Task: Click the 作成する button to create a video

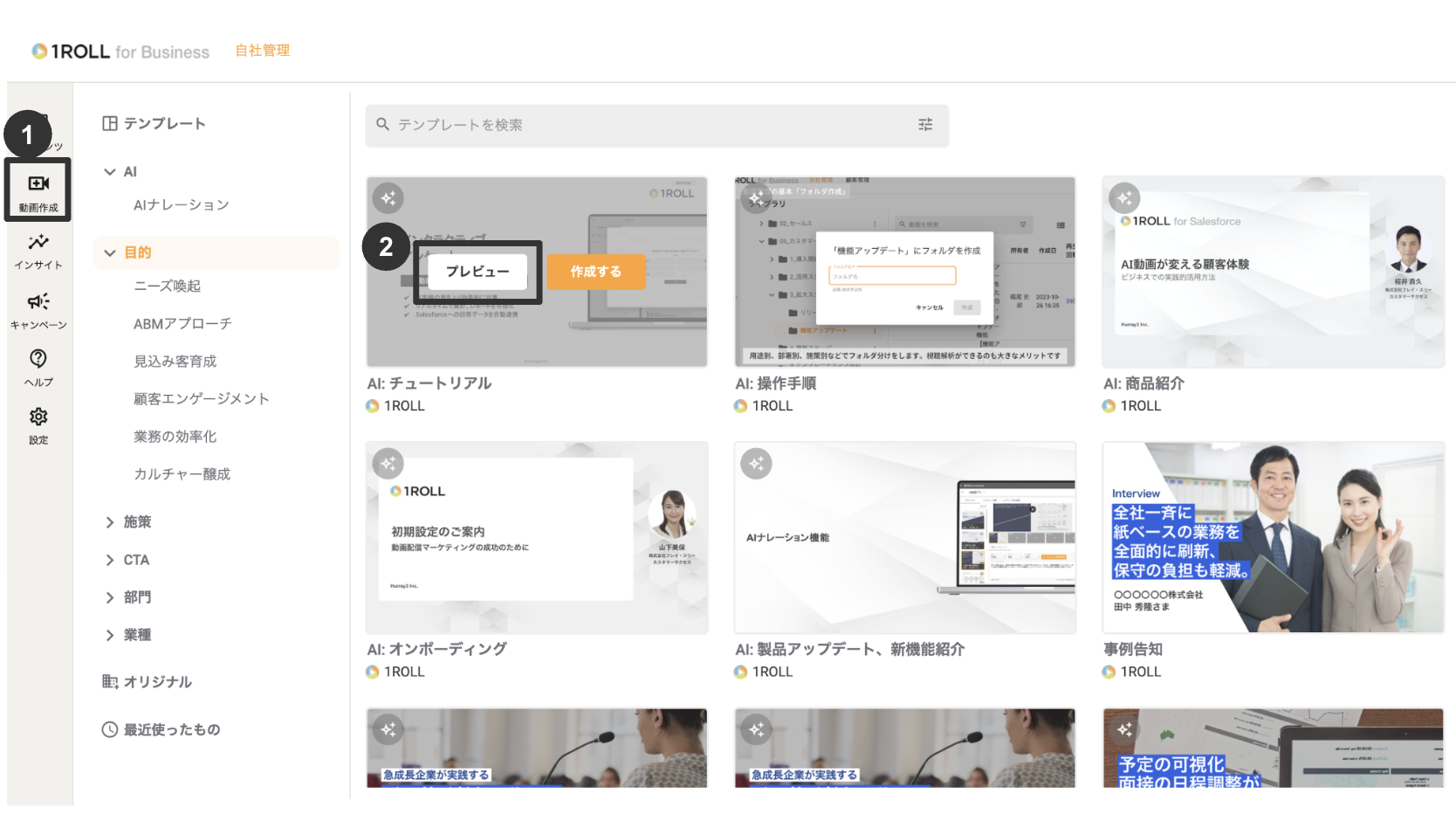Action: pos(596,272)
